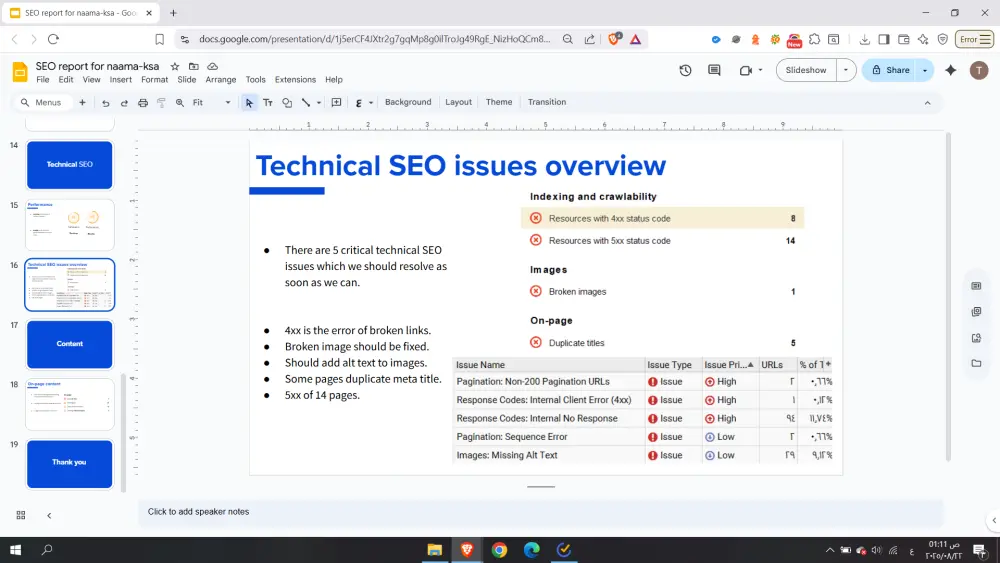The image size is (1000, 563).
Task: Open the input tools dropdown arrow
Action: (371, 103)
